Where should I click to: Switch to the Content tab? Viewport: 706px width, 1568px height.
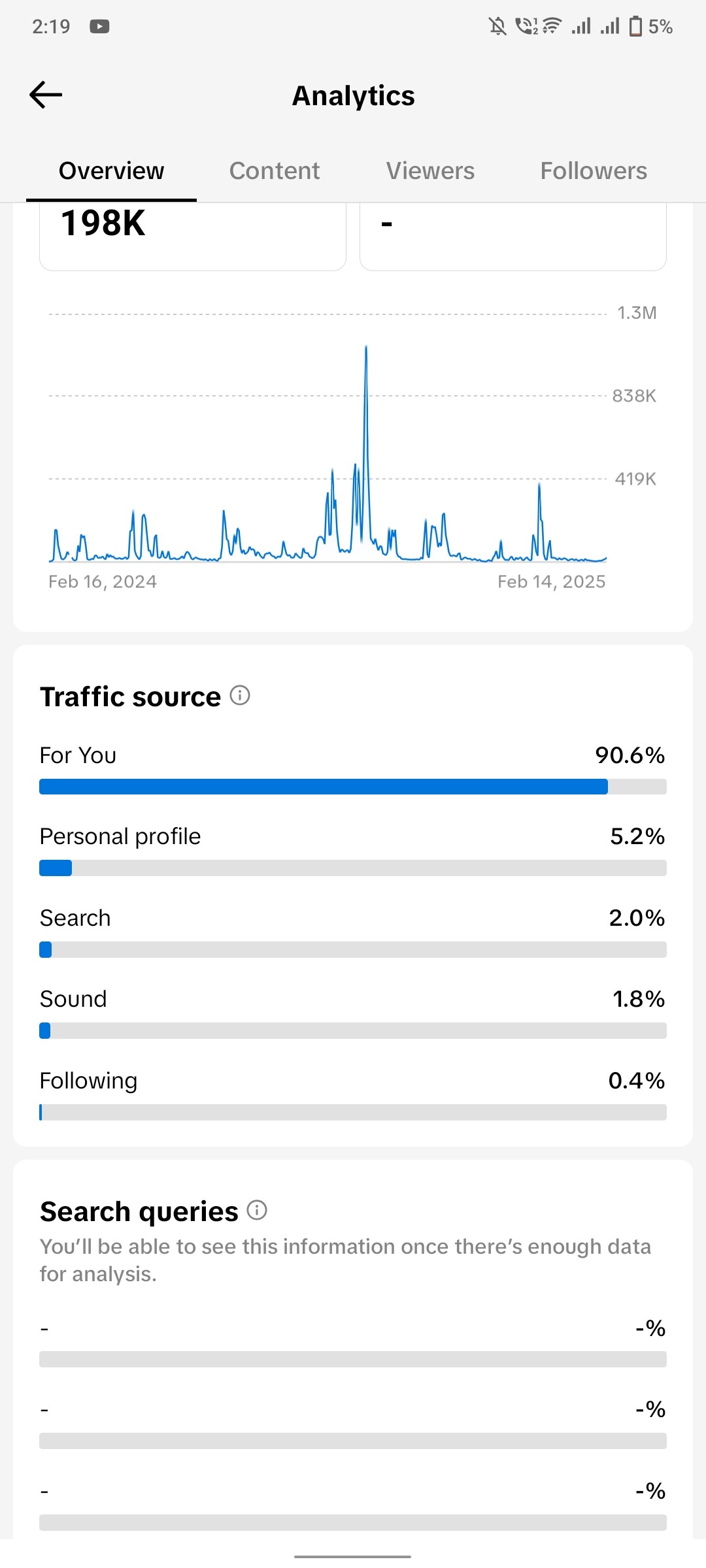tap(274, 171)
